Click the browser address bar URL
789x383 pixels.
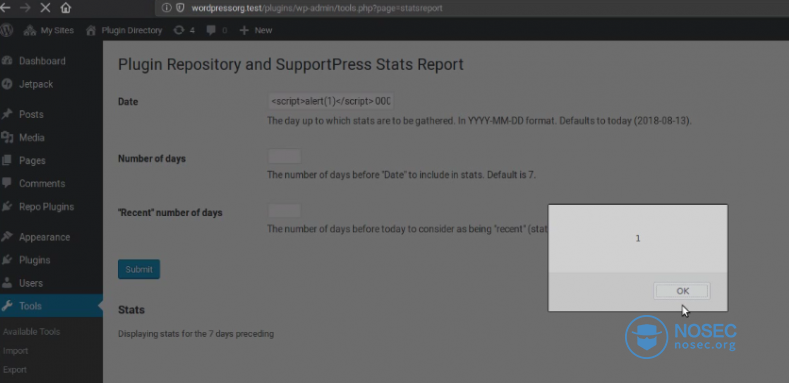click(317, 8)
